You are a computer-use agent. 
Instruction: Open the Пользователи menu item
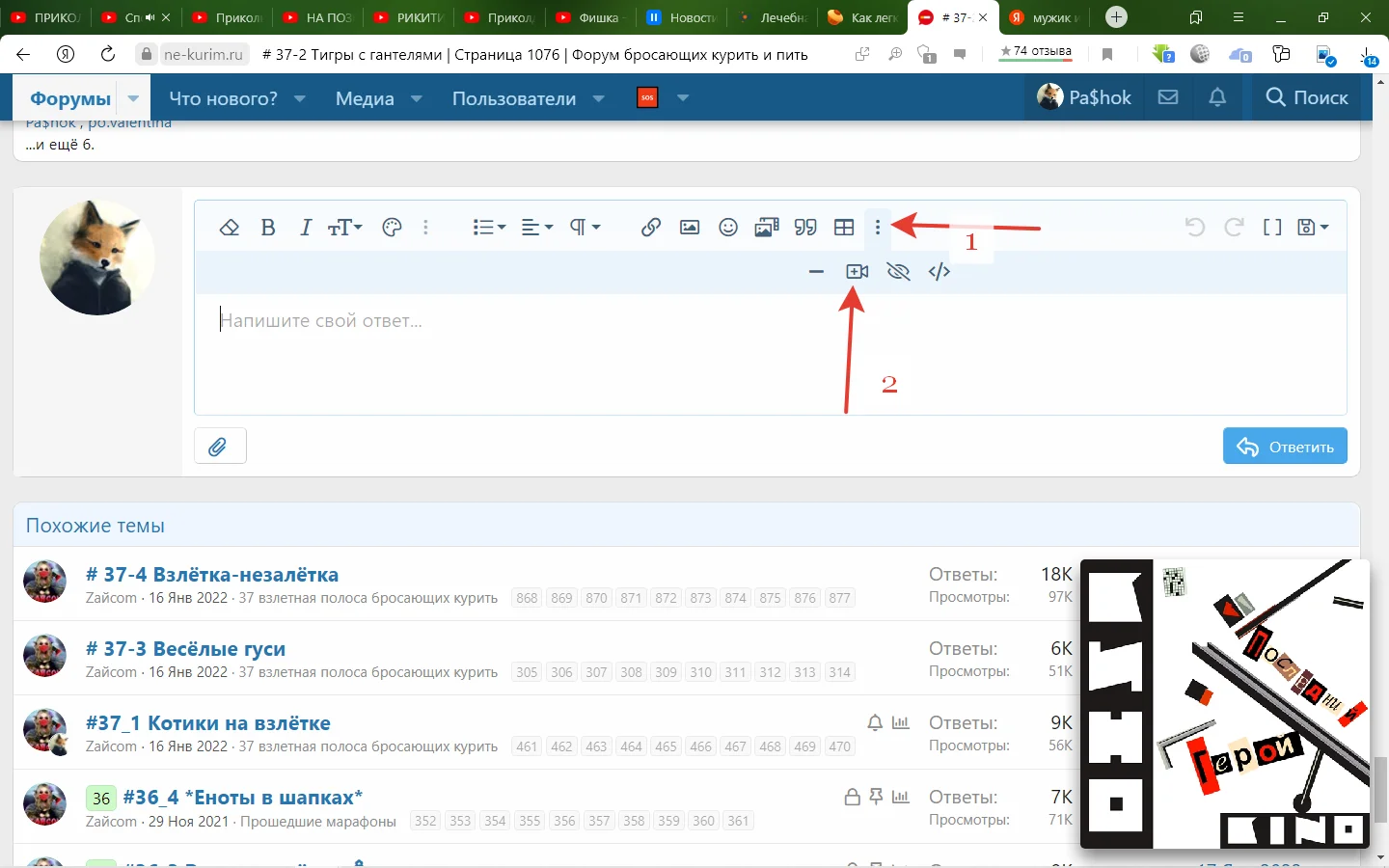pos(513,98)
